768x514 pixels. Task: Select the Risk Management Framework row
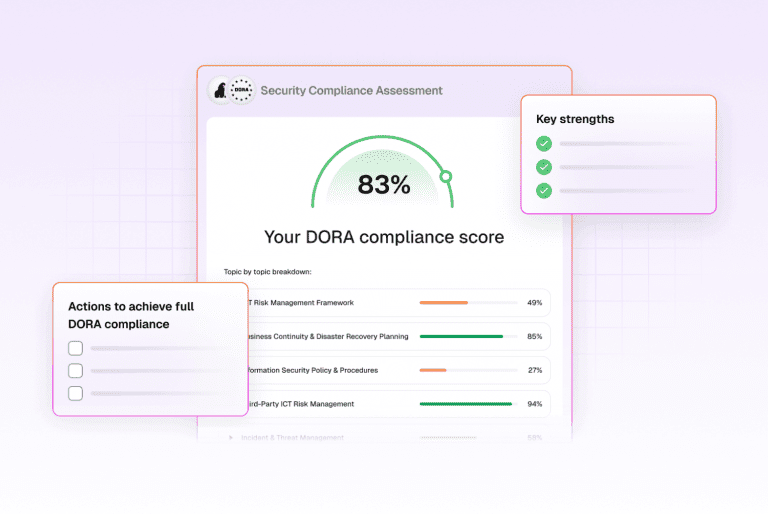pyautogui.click(x=399, y=303)
